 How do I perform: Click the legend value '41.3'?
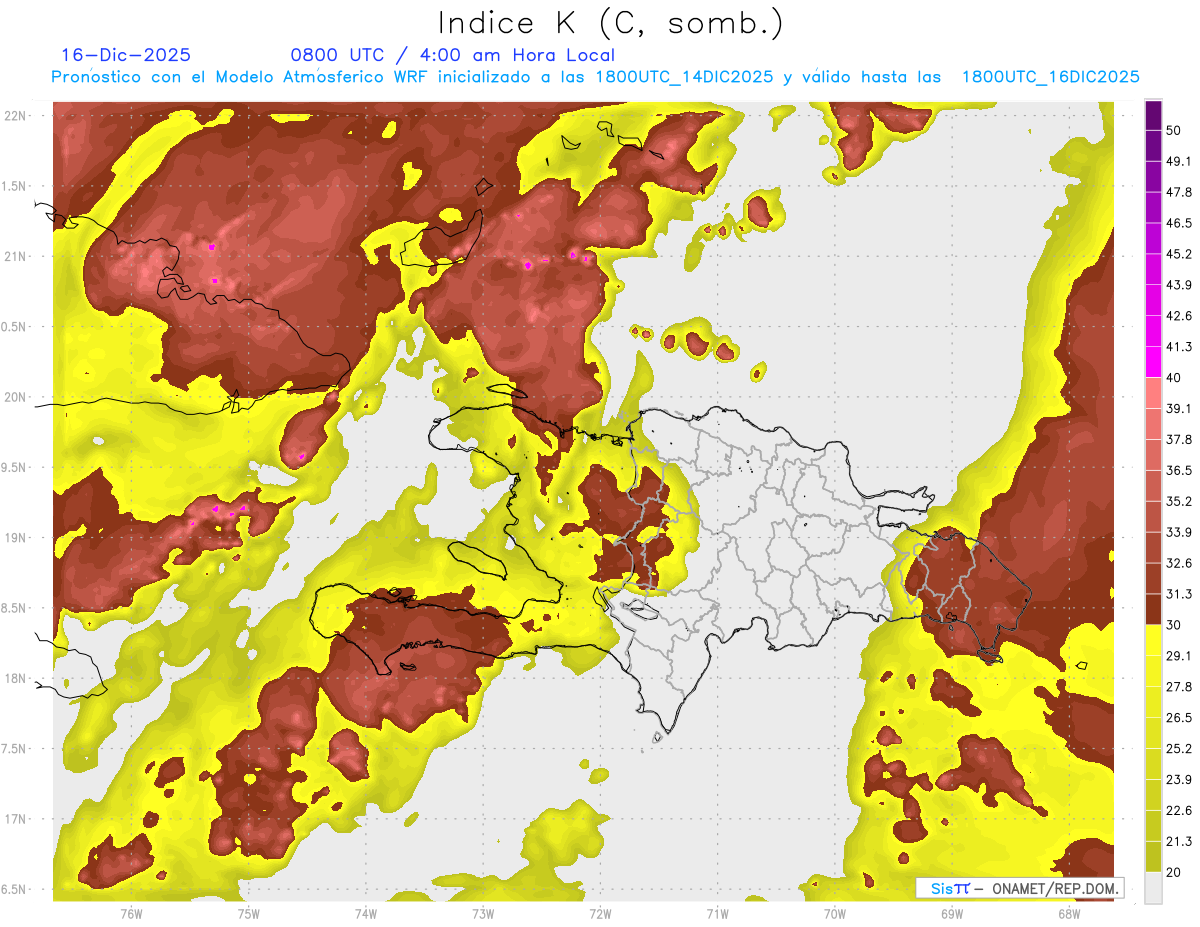point(1178,347)
